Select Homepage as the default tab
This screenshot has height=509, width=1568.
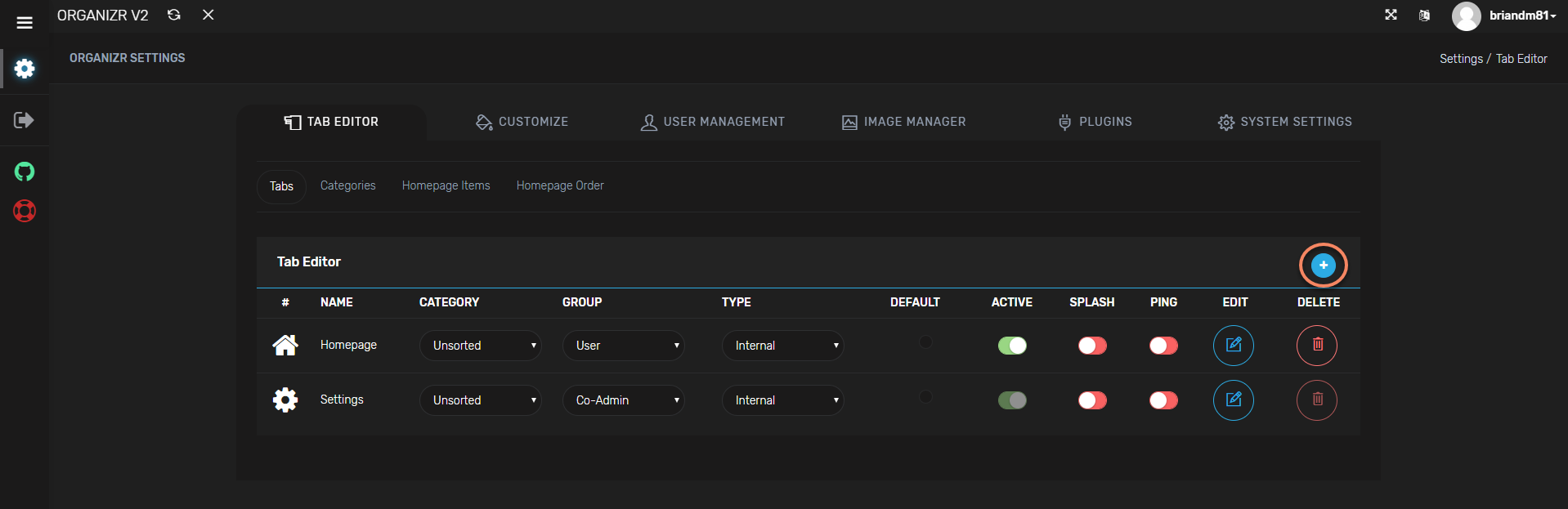(x=925, y=342)
